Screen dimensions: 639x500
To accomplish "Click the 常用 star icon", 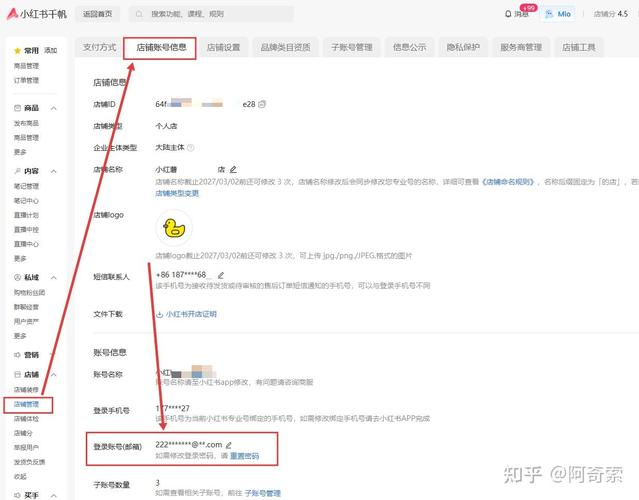I will tap(17, 51).
